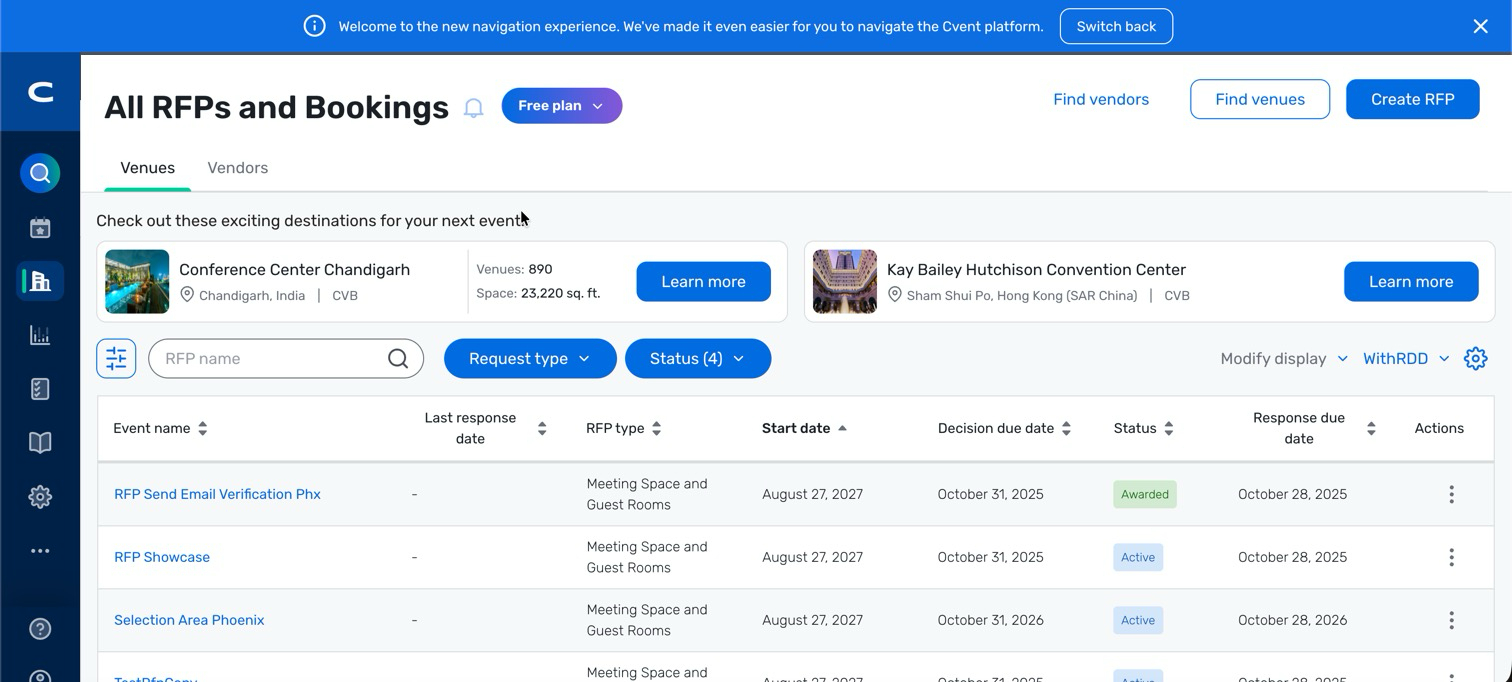Click the Create RFP button
Screen dimensions: 1512x682
coord(1412,99)
